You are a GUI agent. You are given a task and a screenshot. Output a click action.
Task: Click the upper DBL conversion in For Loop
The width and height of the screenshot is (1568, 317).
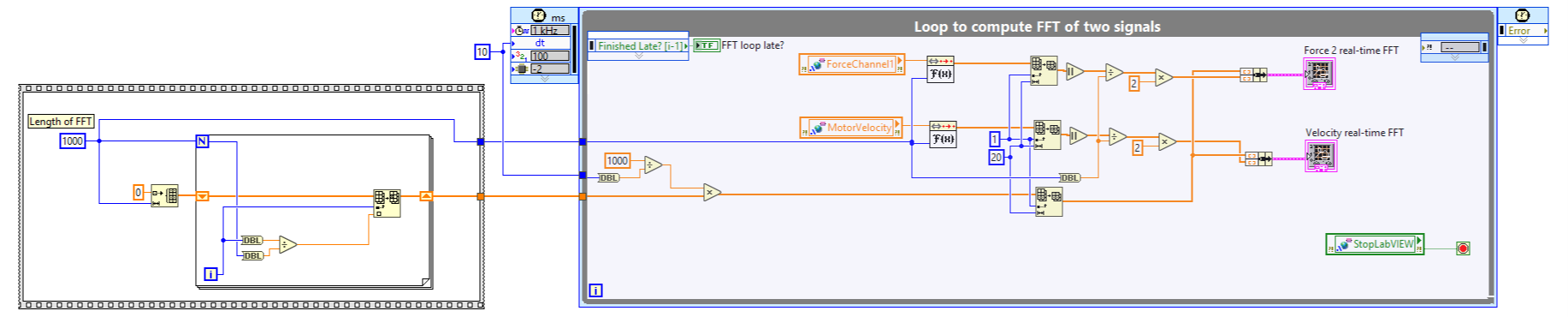tap(251, 241)
